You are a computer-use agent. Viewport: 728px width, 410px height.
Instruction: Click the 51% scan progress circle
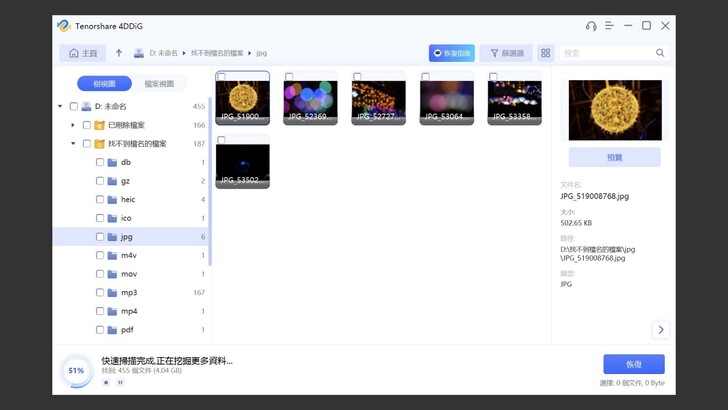point(76,370)
